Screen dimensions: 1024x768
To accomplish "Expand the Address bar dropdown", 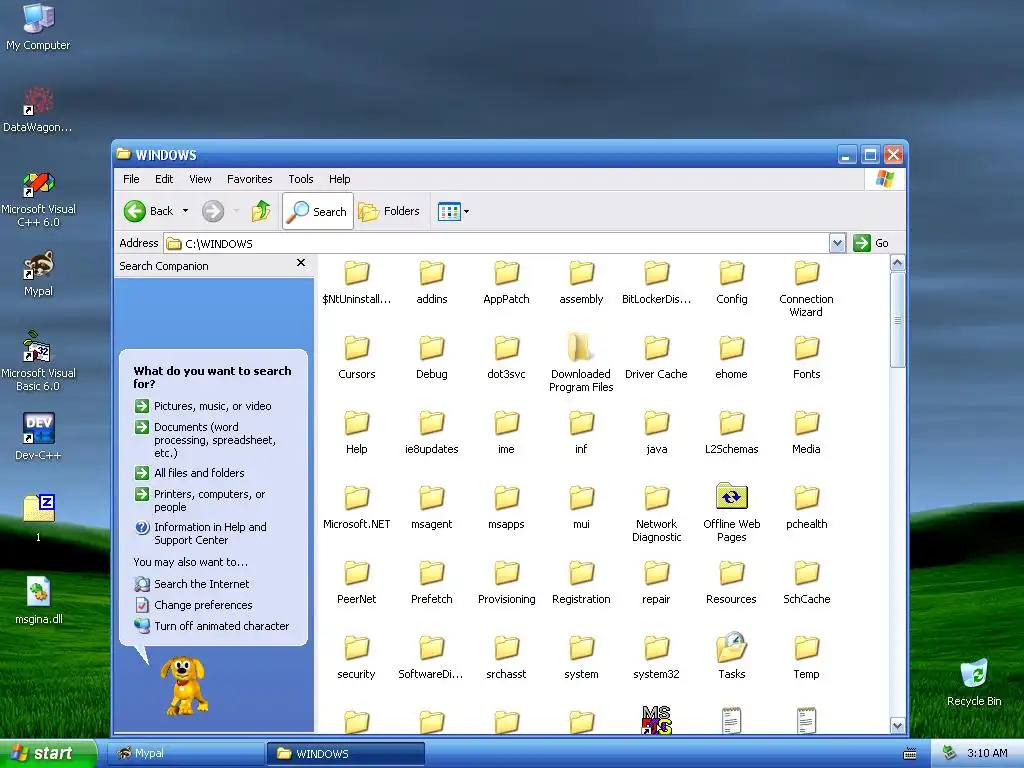I will 837,244.
